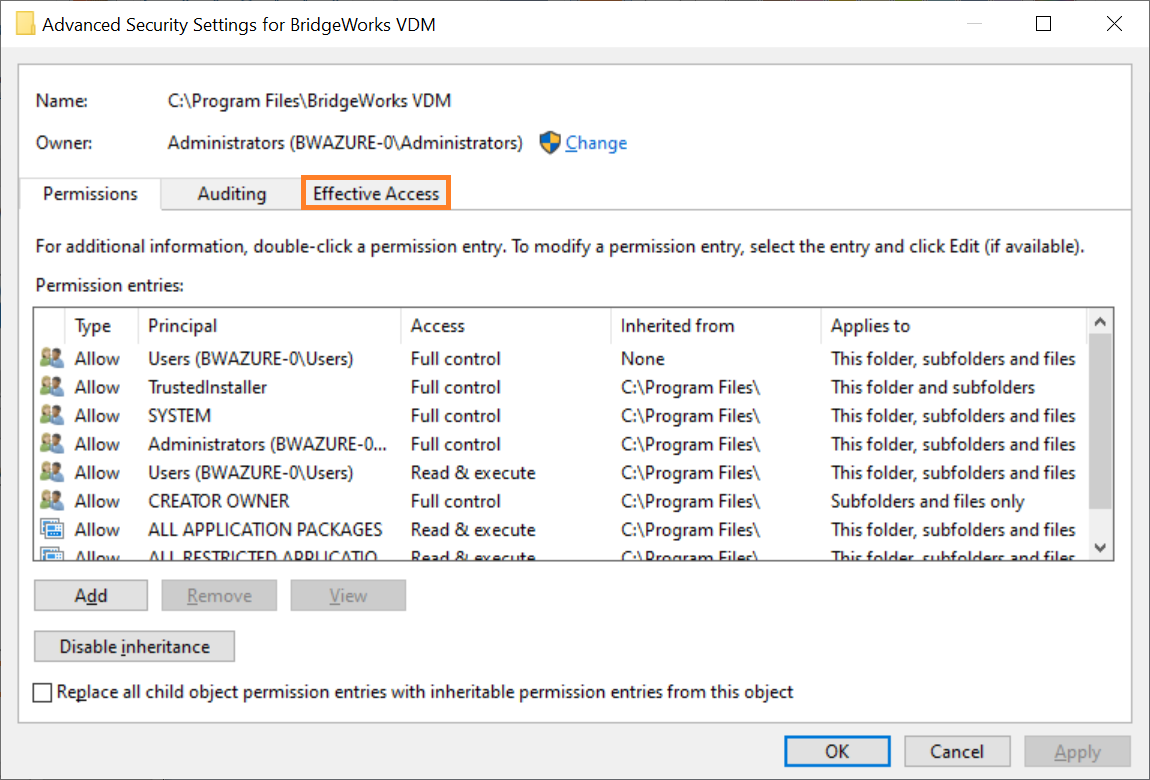
Task: Click the Add button
Action: click(91, 595)
